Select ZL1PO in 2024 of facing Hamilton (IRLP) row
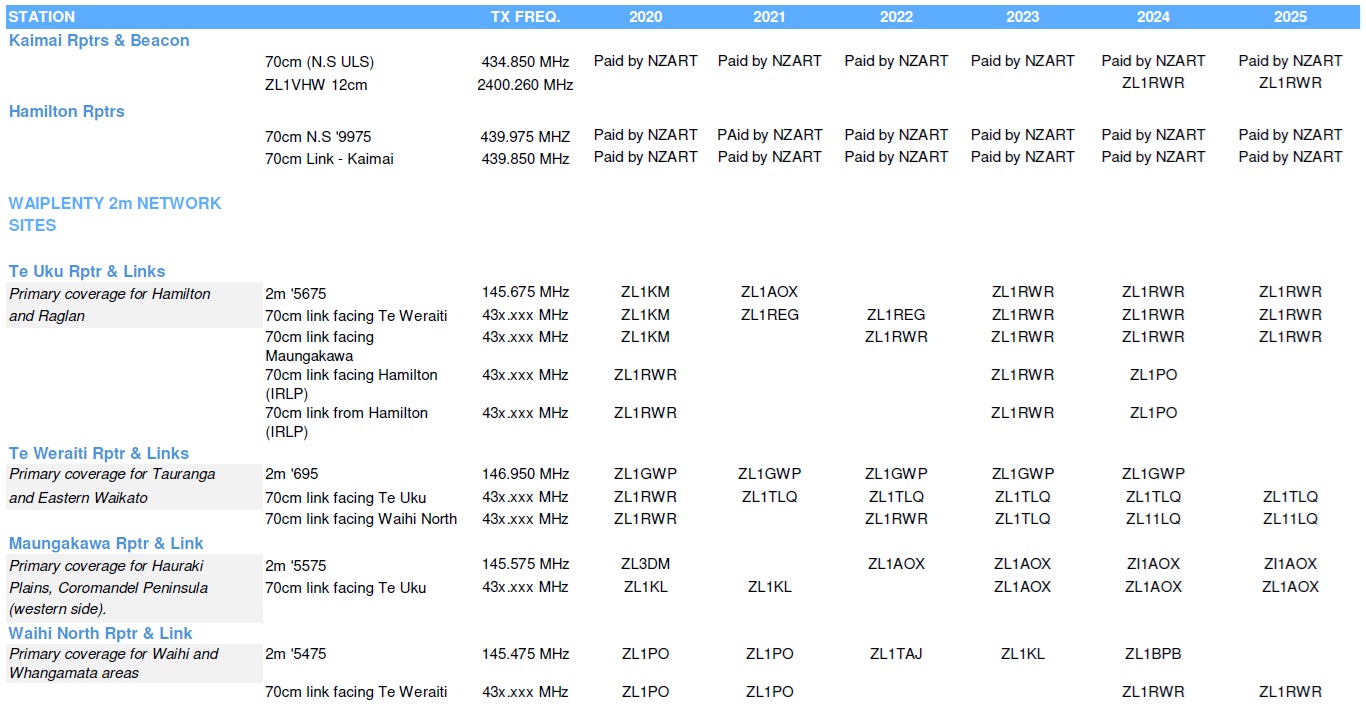 point(1153,375)
